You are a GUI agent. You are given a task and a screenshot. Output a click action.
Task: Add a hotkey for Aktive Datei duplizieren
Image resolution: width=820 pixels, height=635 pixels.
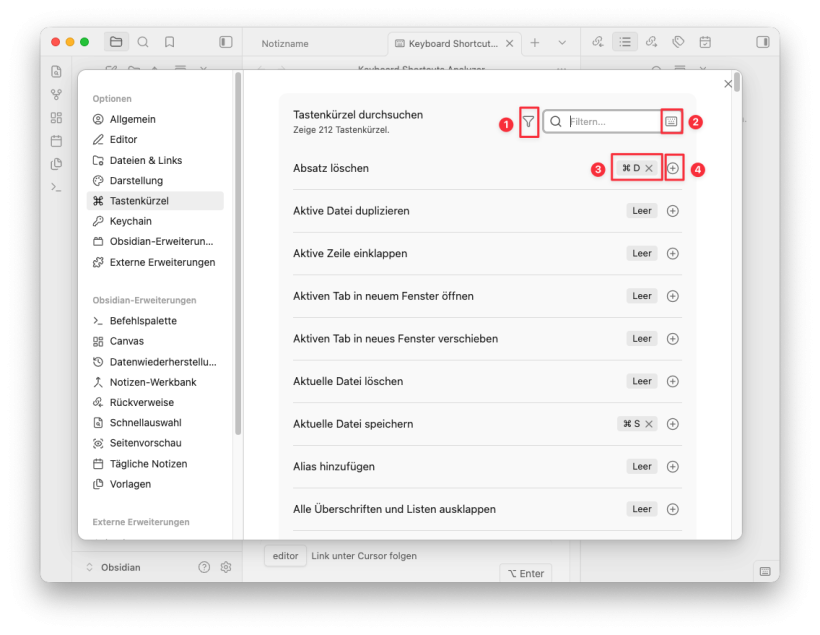click(672, 211)
